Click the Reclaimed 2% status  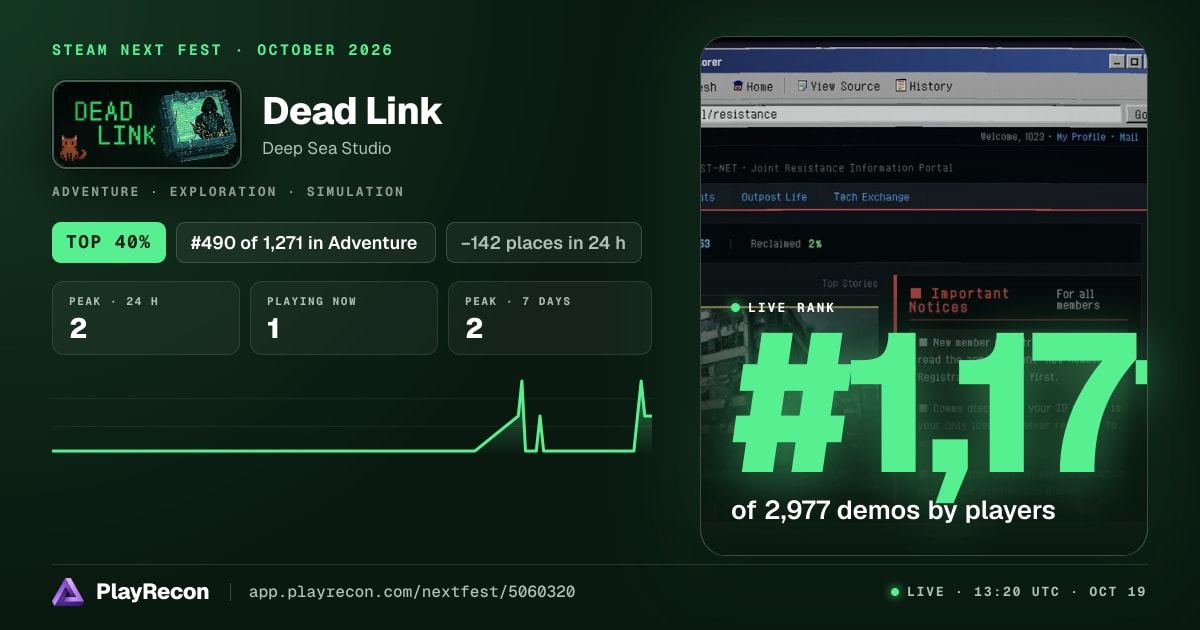point(786,244)
